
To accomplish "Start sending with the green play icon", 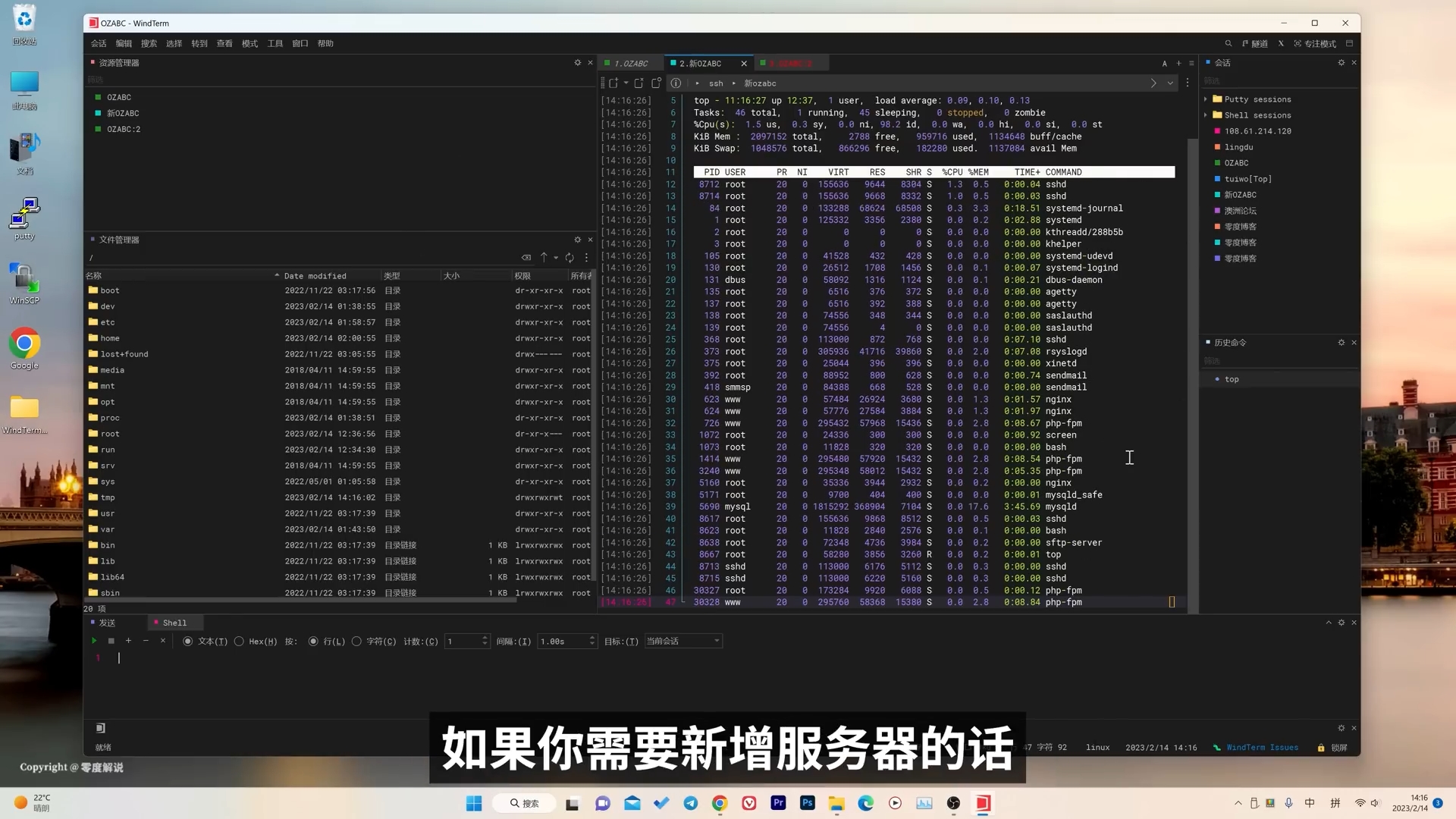I will click(x=94, y=641).
